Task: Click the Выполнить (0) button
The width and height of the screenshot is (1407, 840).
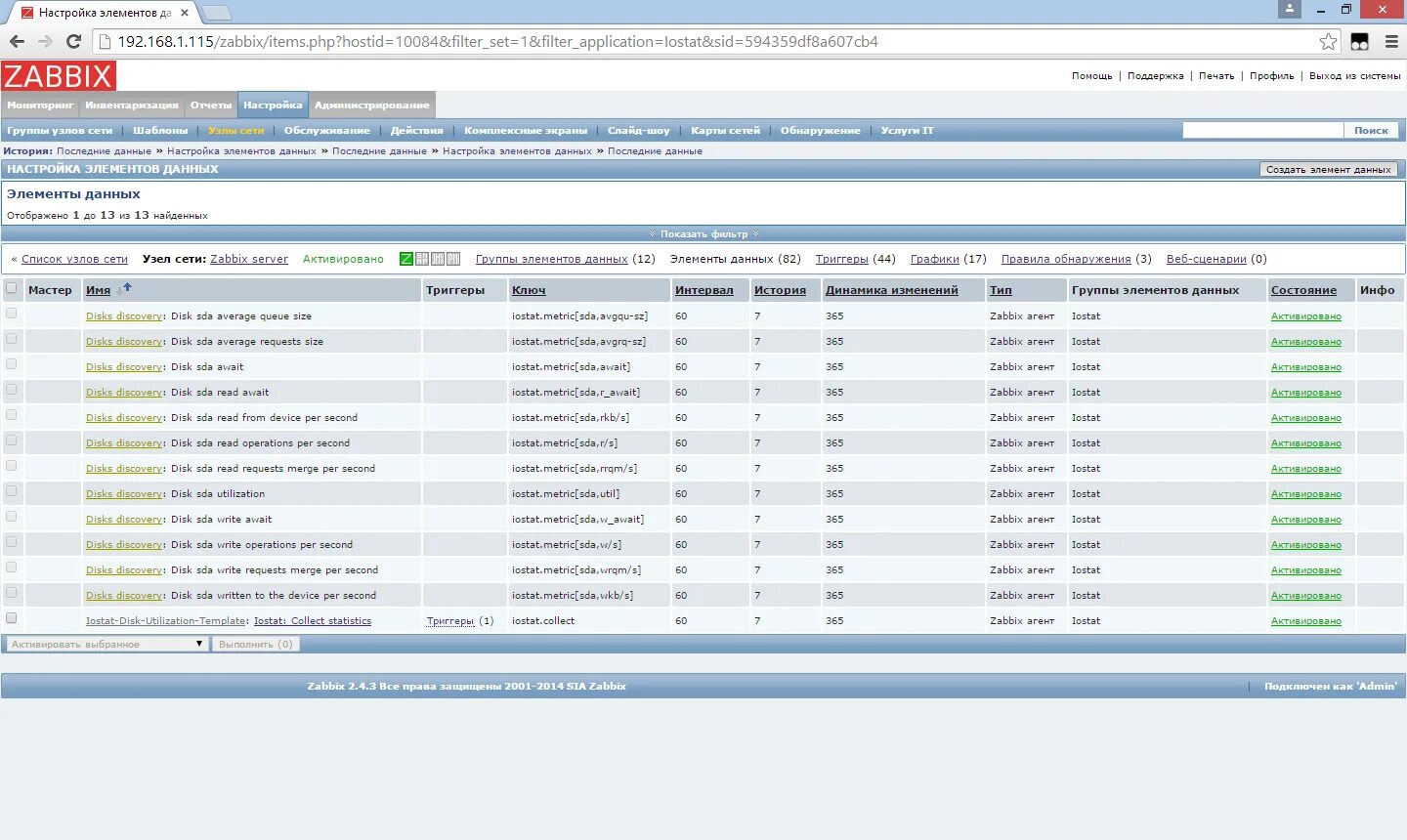Action: coord(256,644)
